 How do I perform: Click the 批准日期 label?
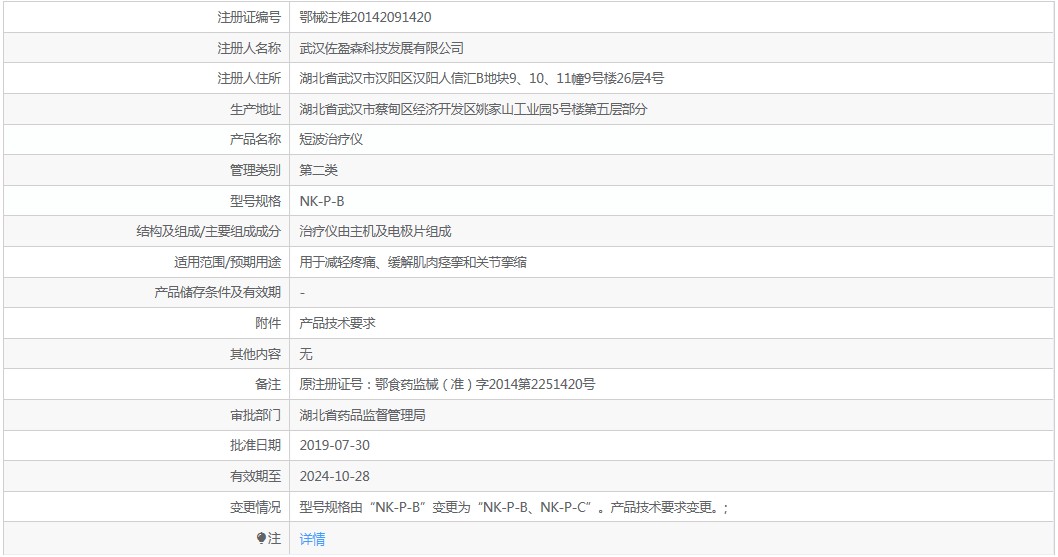pyautogui.click(x=255, y=446)
